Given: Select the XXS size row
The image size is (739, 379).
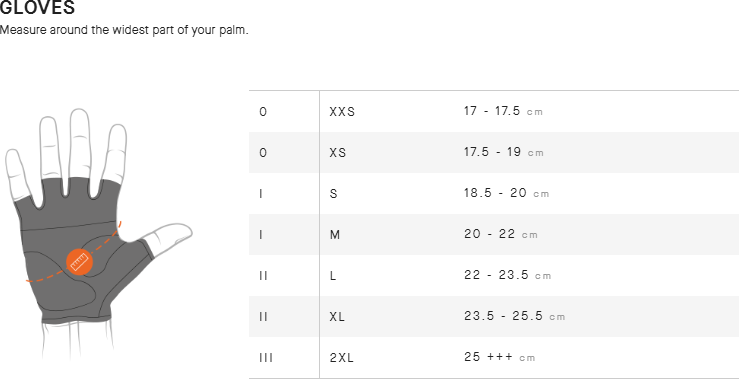Looking at the screenshot, I should point(494,112).
